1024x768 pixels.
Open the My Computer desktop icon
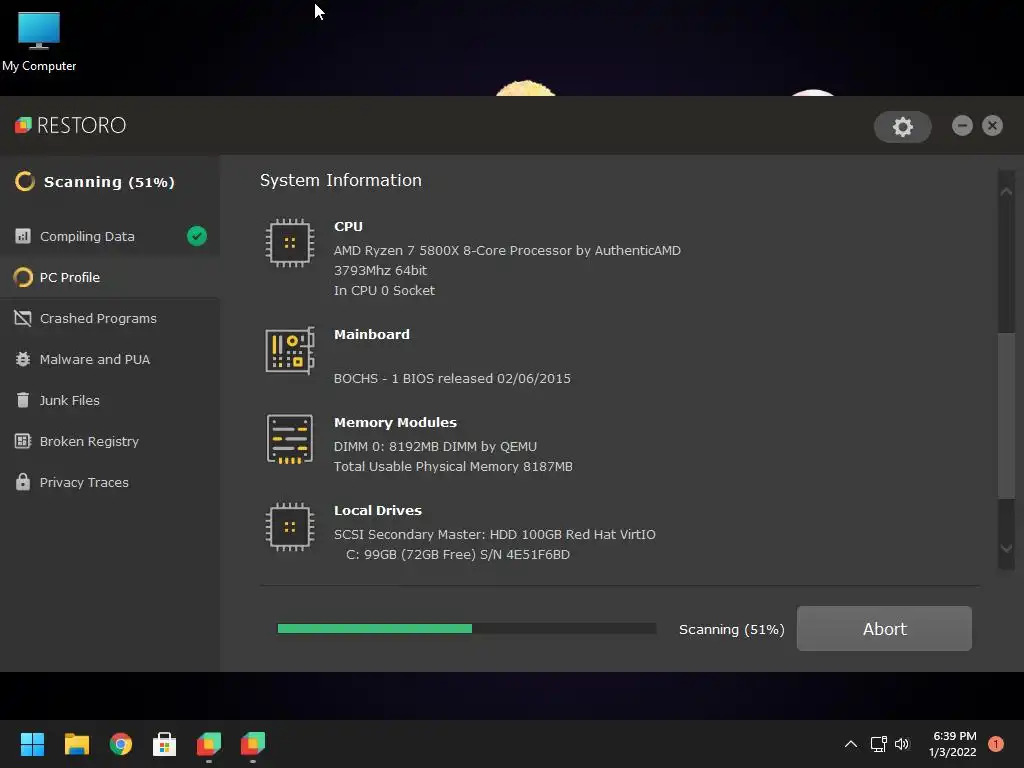click(x=39, y=41)
